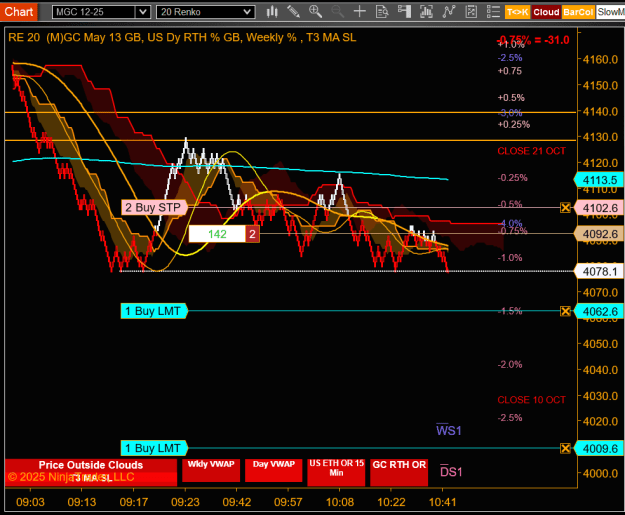Viewport: 625px width, 515px height.
Task: Click the -0.75% = -31.0 readout
Action: 533,40
